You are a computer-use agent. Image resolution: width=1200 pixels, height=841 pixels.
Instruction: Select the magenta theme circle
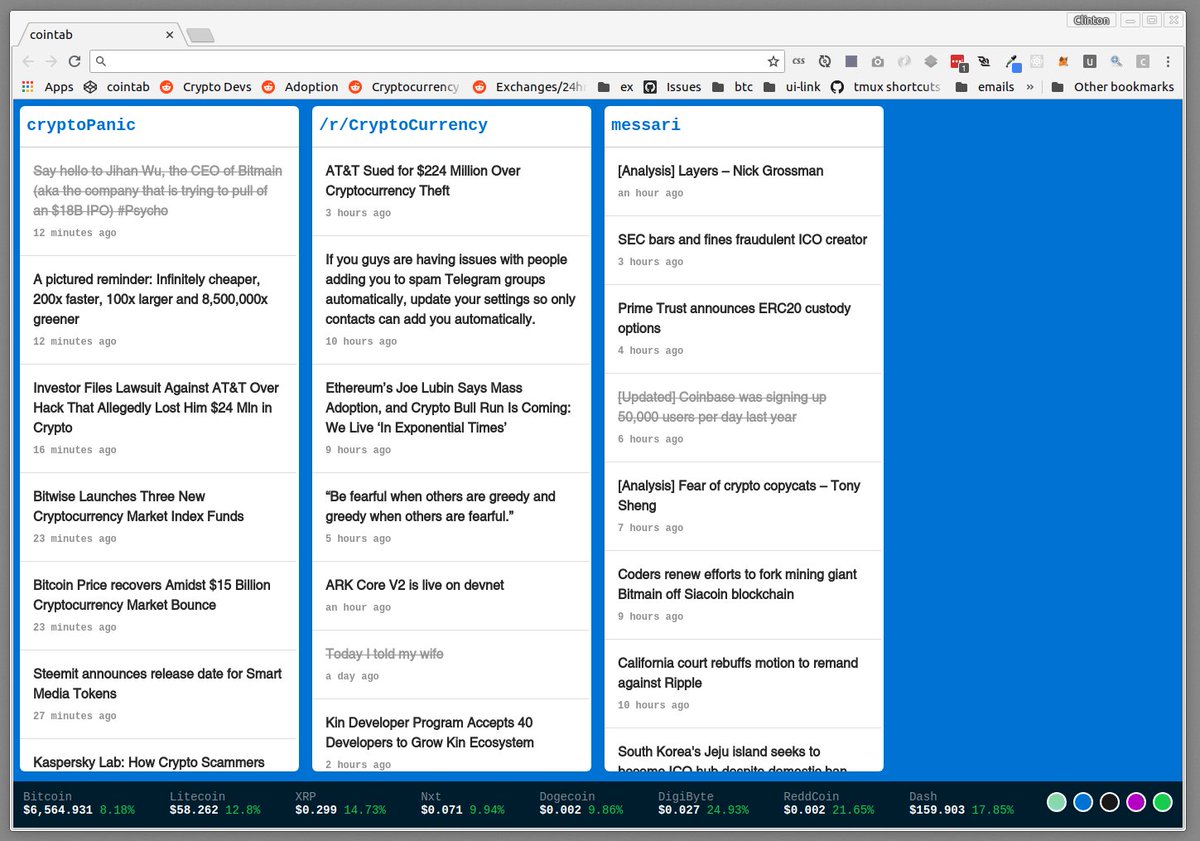(1136, 802)
